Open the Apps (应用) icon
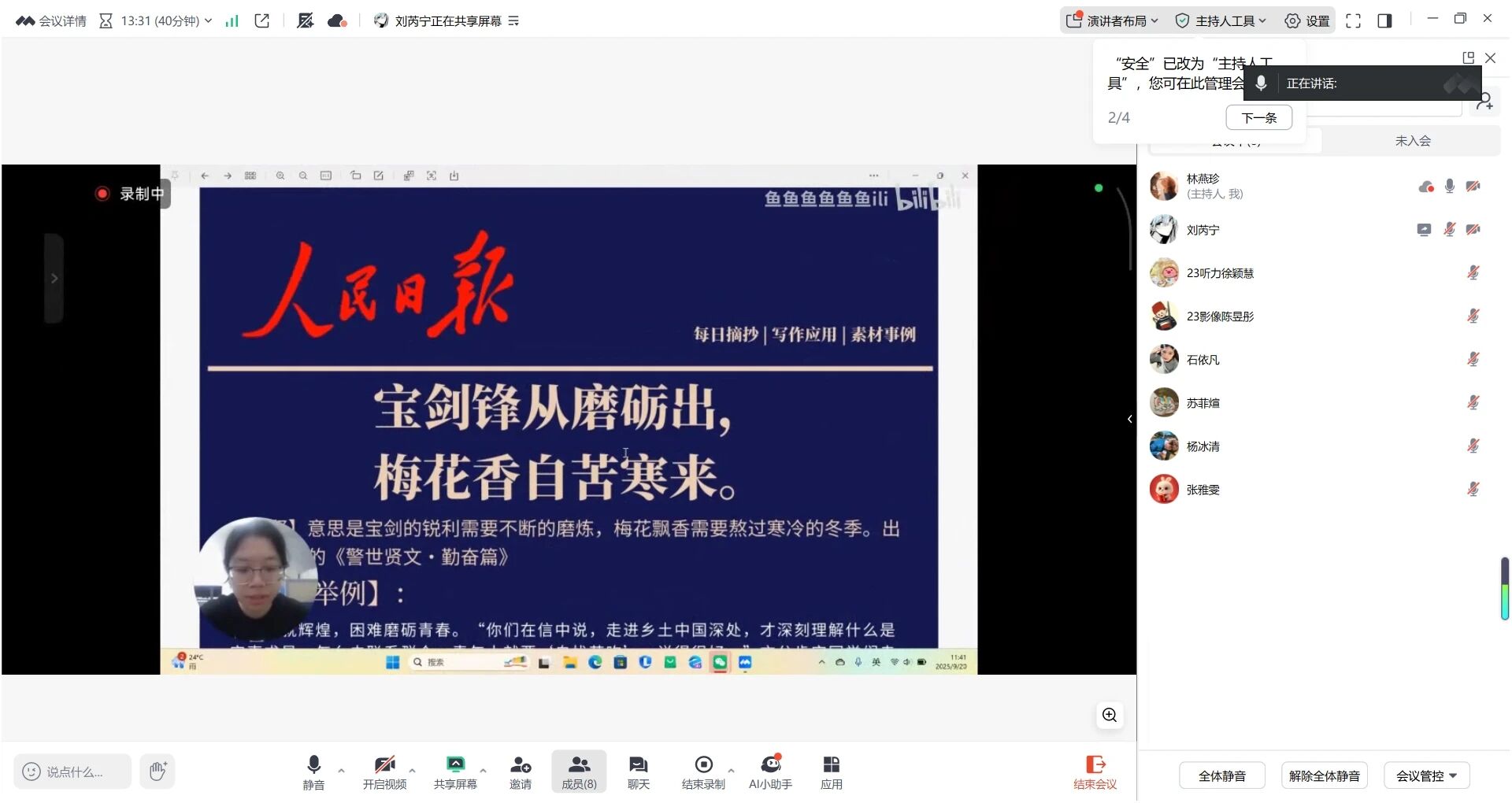 click(831, 771)
